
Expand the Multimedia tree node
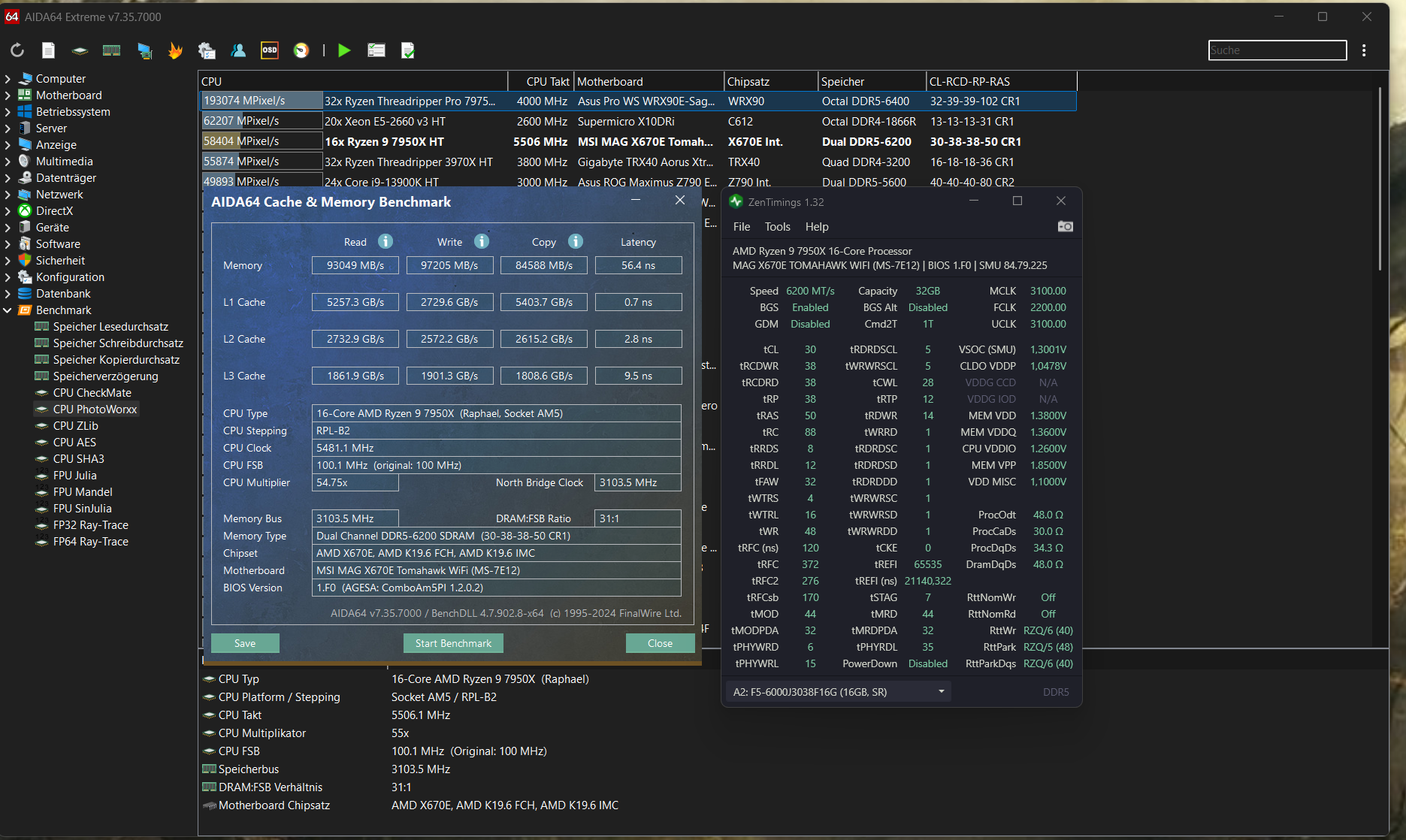pos(8,162)
